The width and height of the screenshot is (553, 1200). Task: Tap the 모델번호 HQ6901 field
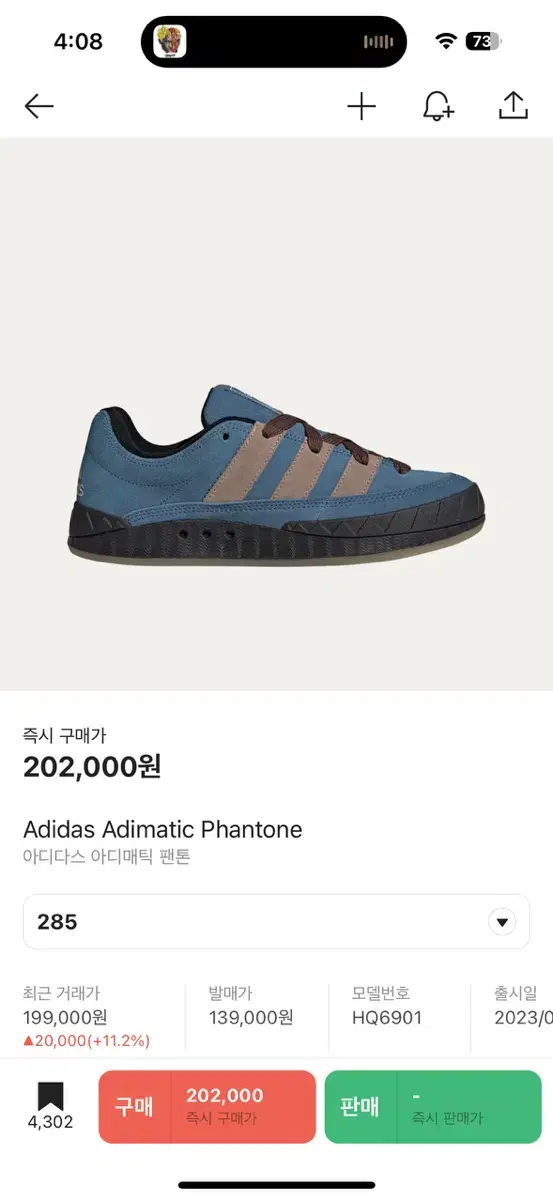point(387,1006)
